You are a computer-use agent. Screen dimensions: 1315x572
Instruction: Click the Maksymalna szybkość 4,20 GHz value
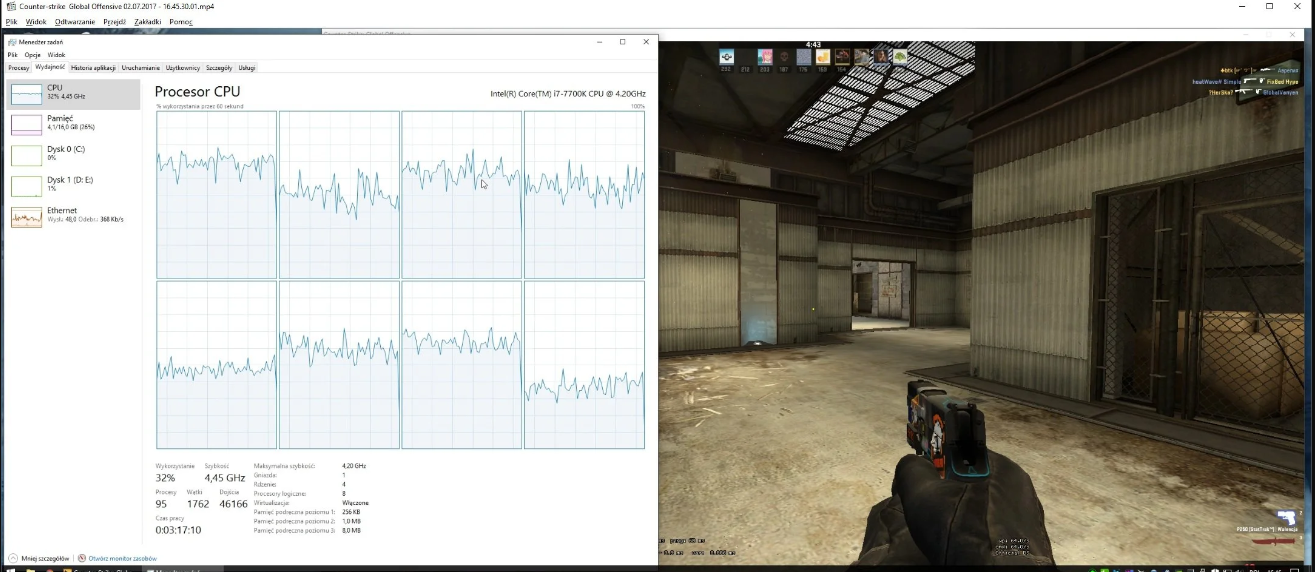coord(354,466)
